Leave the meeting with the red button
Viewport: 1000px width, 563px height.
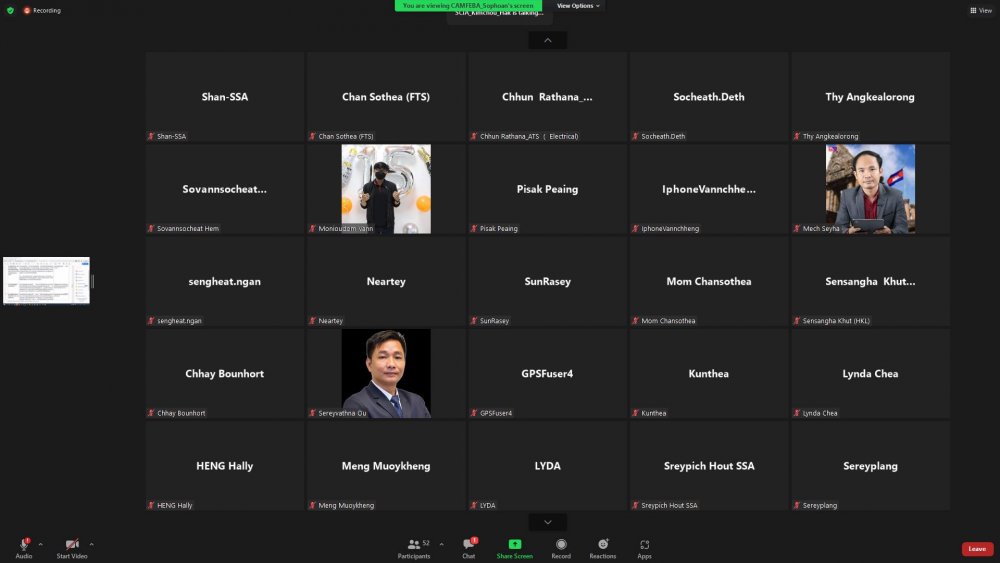(977, 549)
